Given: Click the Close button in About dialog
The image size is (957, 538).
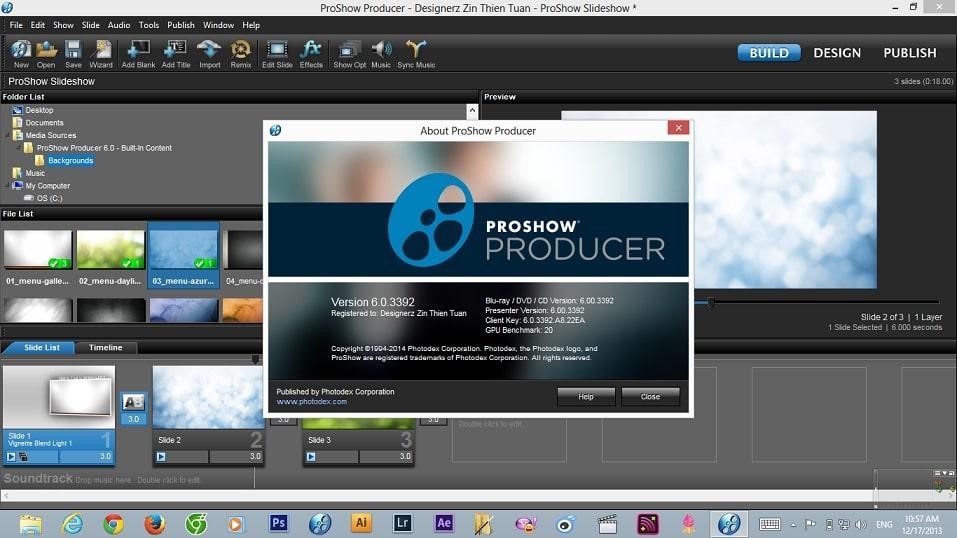Looking at the screenshot, I should 650,396.
